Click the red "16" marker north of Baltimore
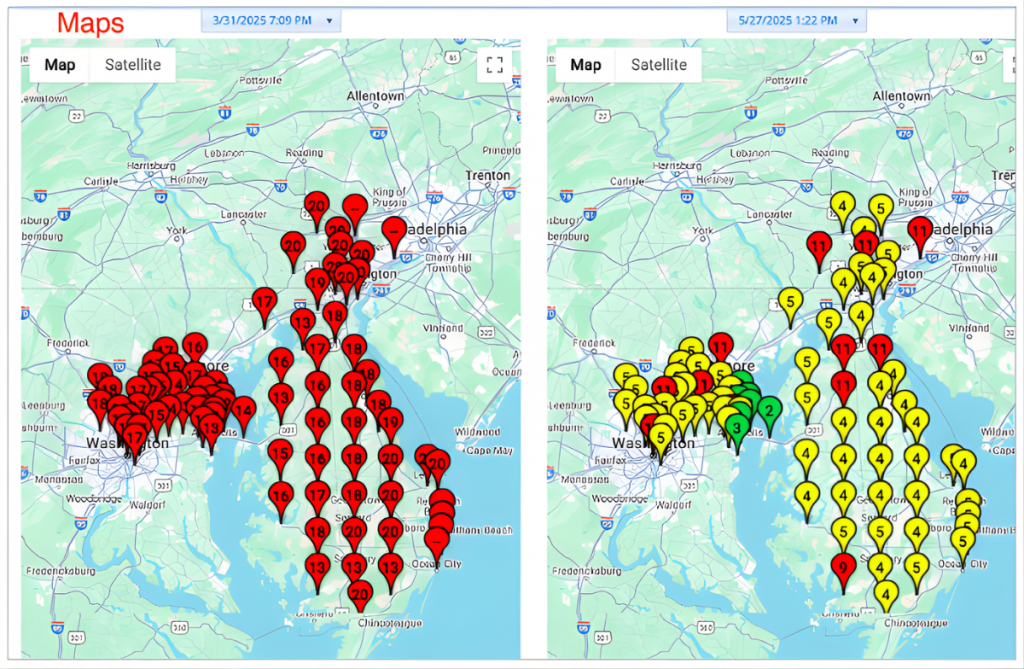This screenshot has height=669, width=1024. pos(194,345)
